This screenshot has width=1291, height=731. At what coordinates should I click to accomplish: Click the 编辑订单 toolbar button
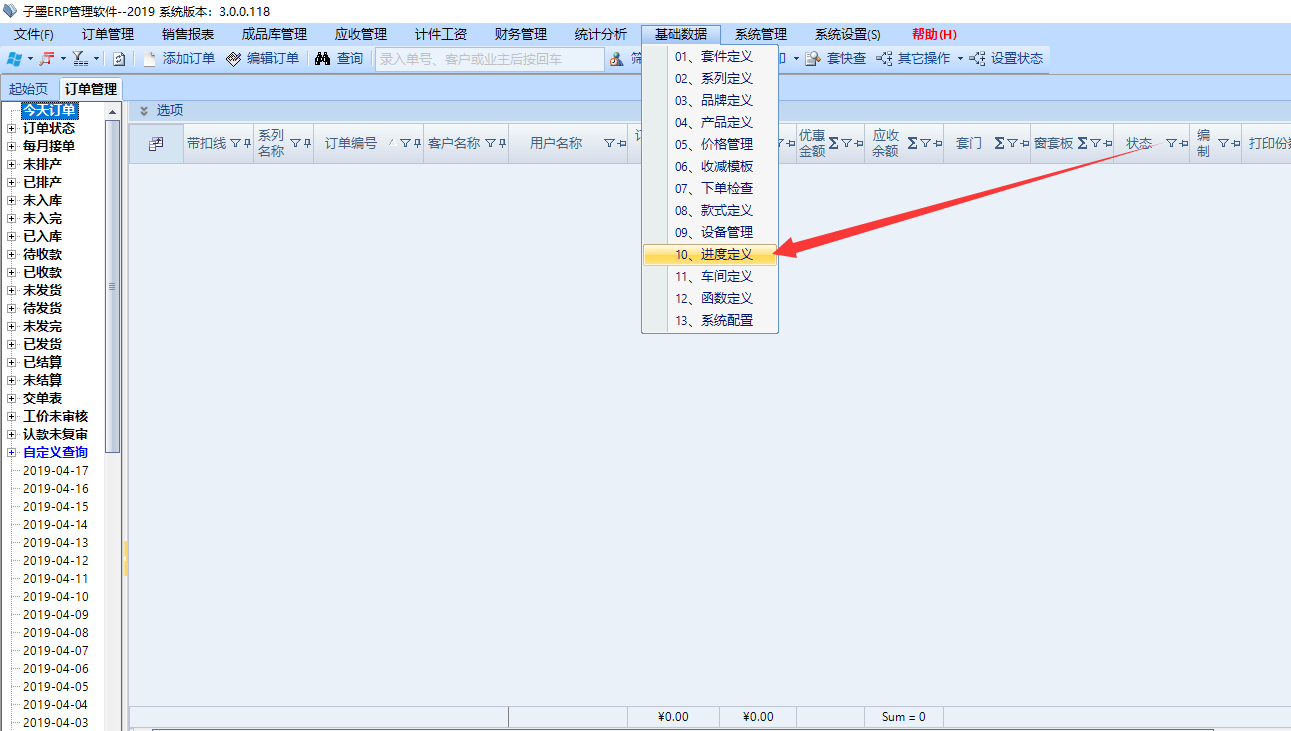pos(262,59)
